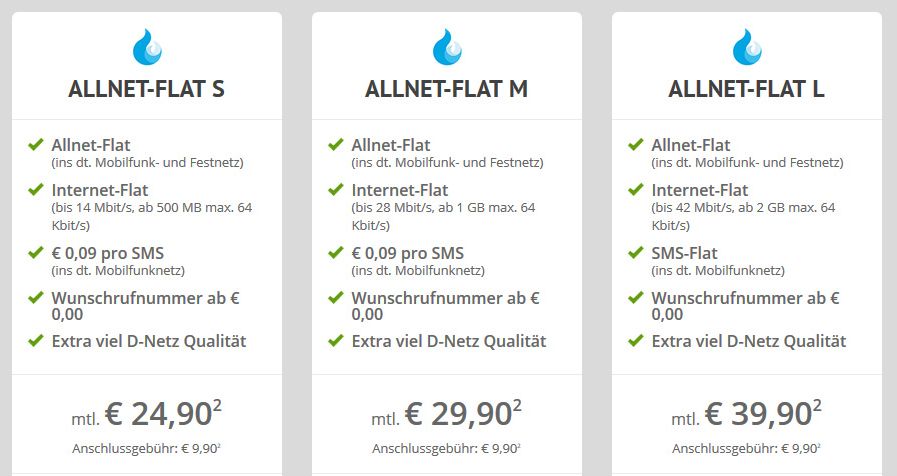Image resolution: width=897 pixels, height=476 pixels.
Task: Click the water drop icon above ALLNET-FLAT M
Action: pos(447,47)
